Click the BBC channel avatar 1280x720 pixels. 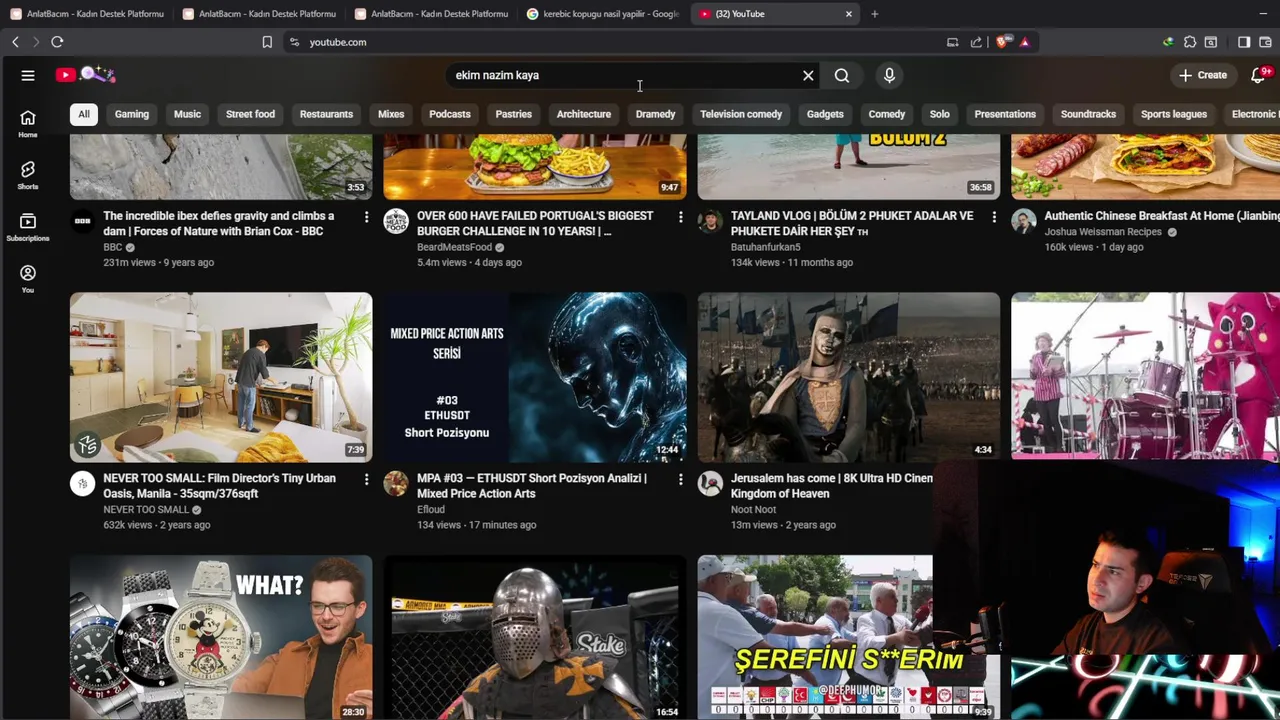(83, 221)
